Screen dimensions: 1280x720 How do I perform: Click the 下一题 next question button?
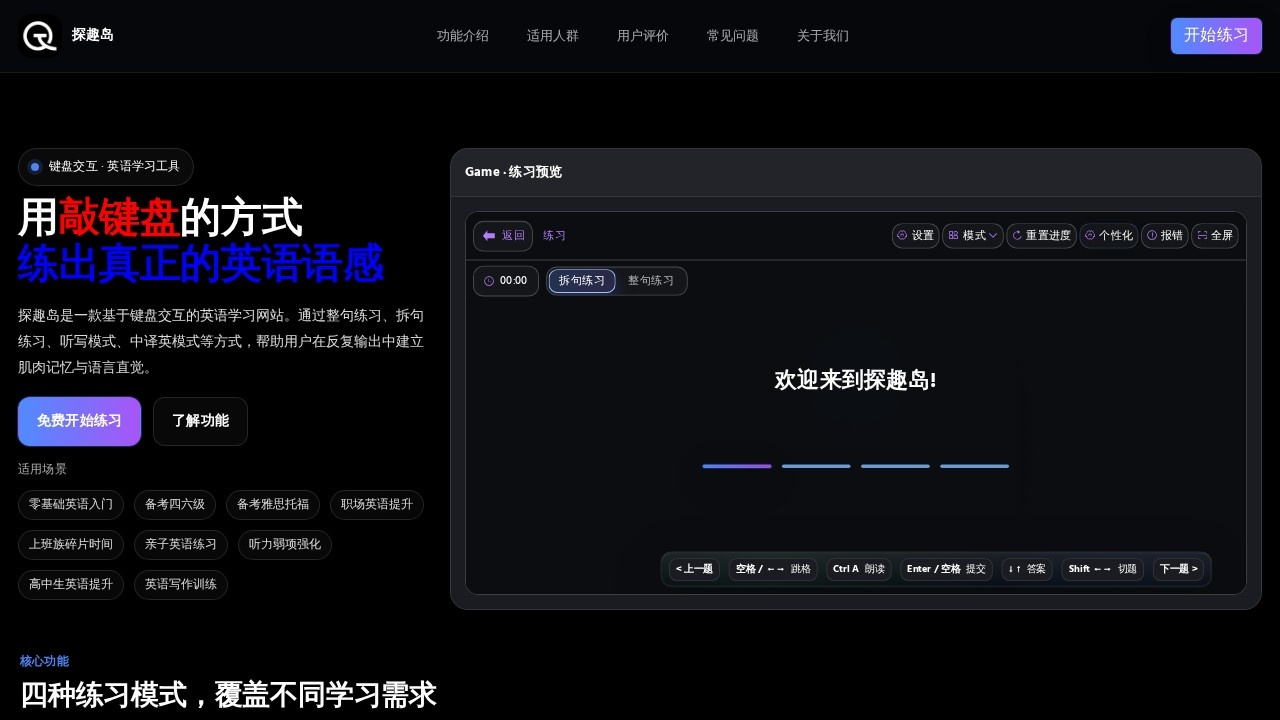tap(1178, 569)
